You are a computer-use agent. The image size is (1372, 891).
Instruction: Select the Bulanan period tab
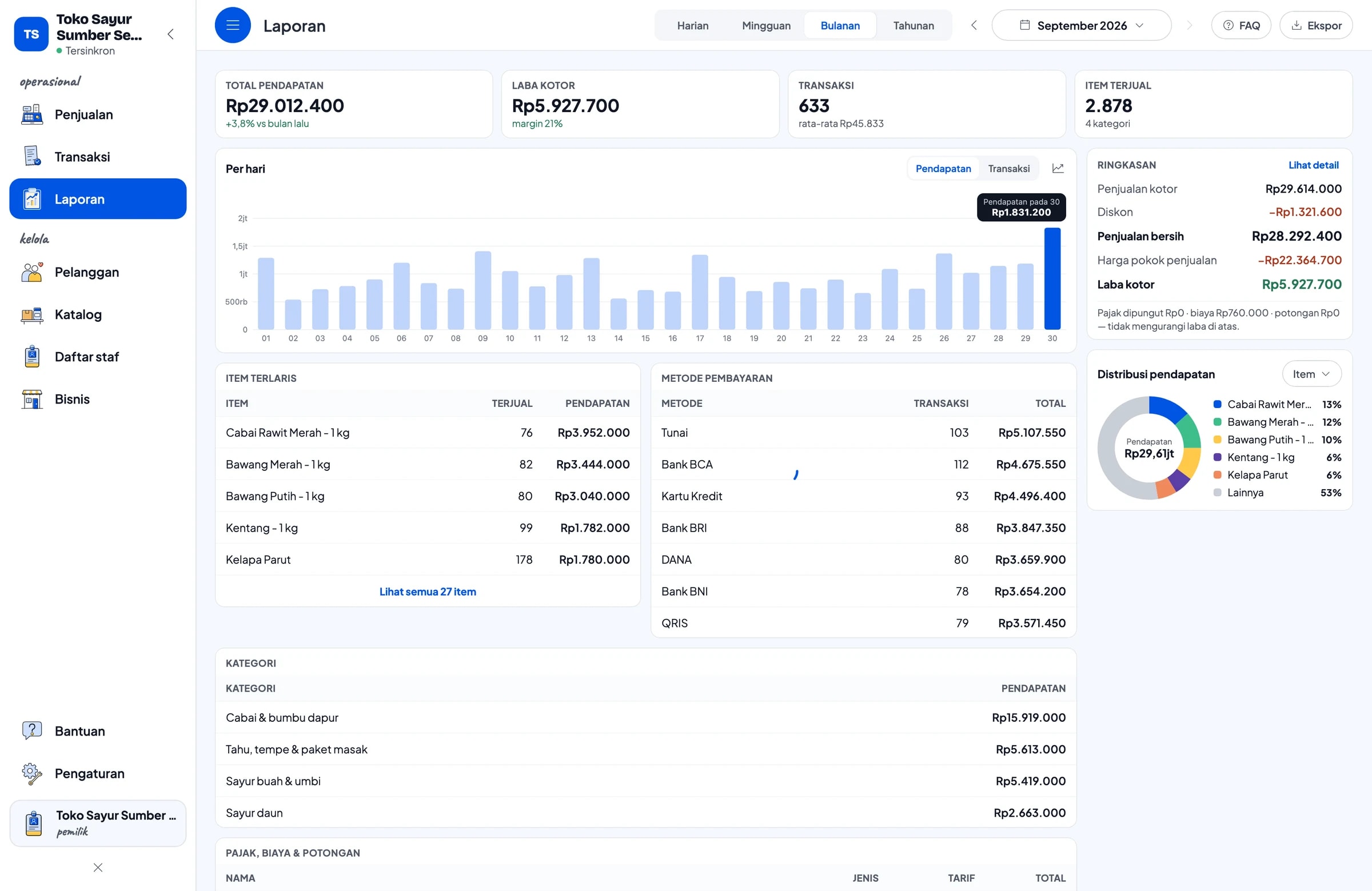point(840,25)
